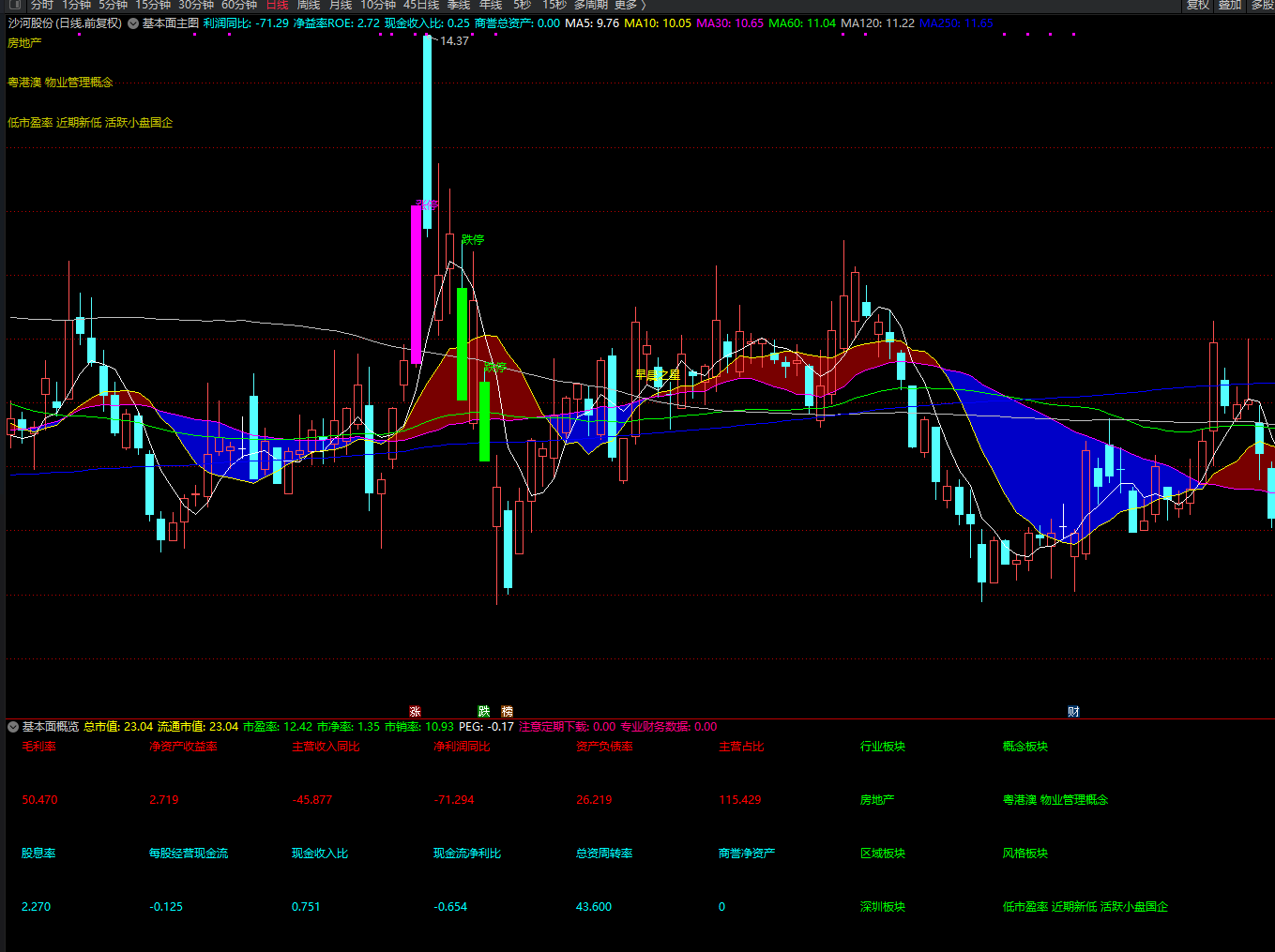Expand the 基本面主图 indicator dropdown arrow
Viewport: 1275px width, 952px height.
point(132,23)
